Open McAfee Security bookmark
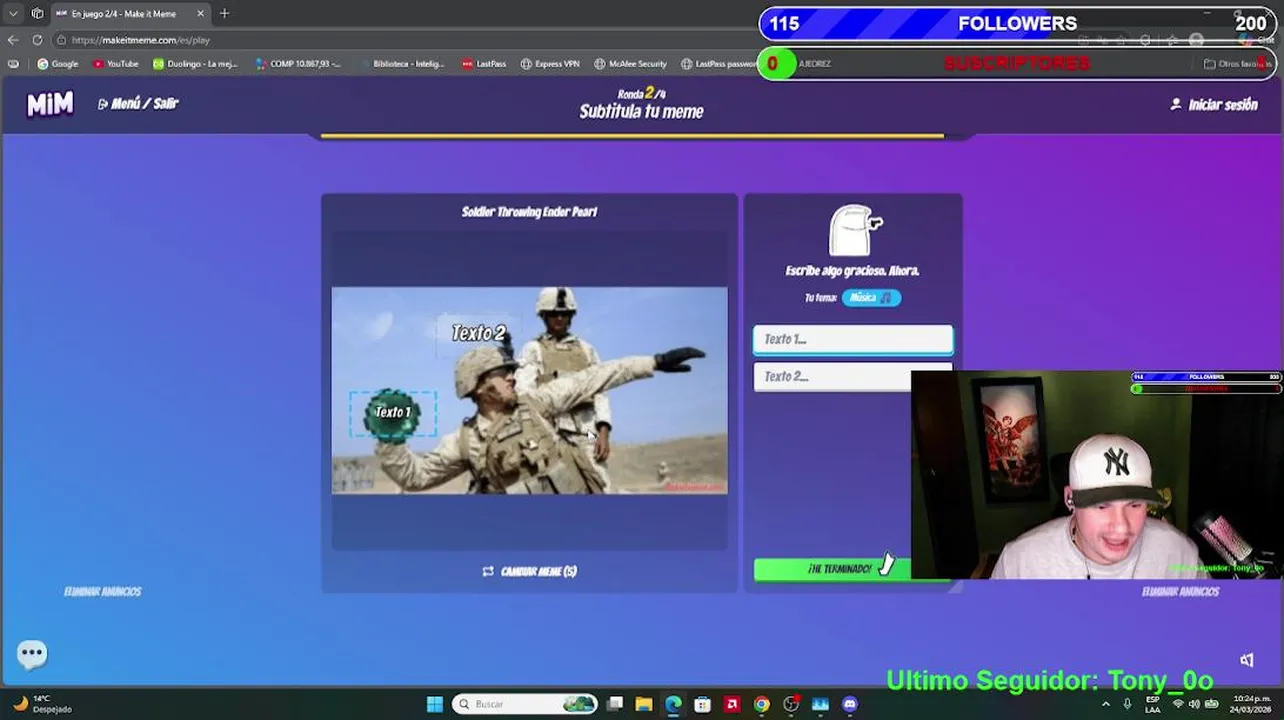Screen dimensions: 1284x720 click(x=630, y=64)
